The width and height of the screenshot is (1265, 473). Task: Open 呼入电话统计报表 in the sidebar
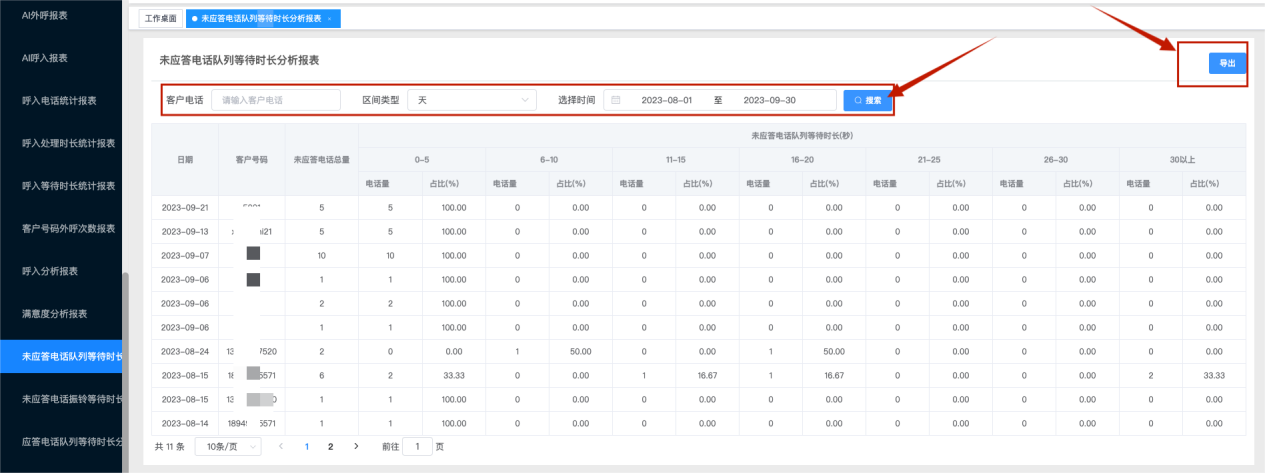59,100
